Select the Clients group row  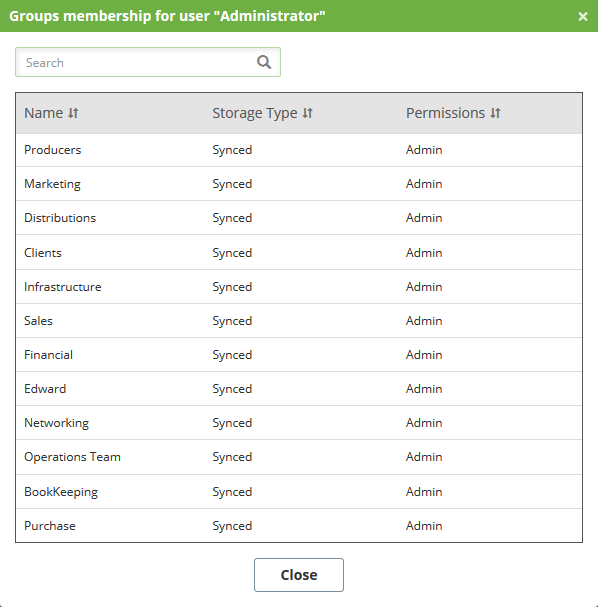(x=299, y=252)
